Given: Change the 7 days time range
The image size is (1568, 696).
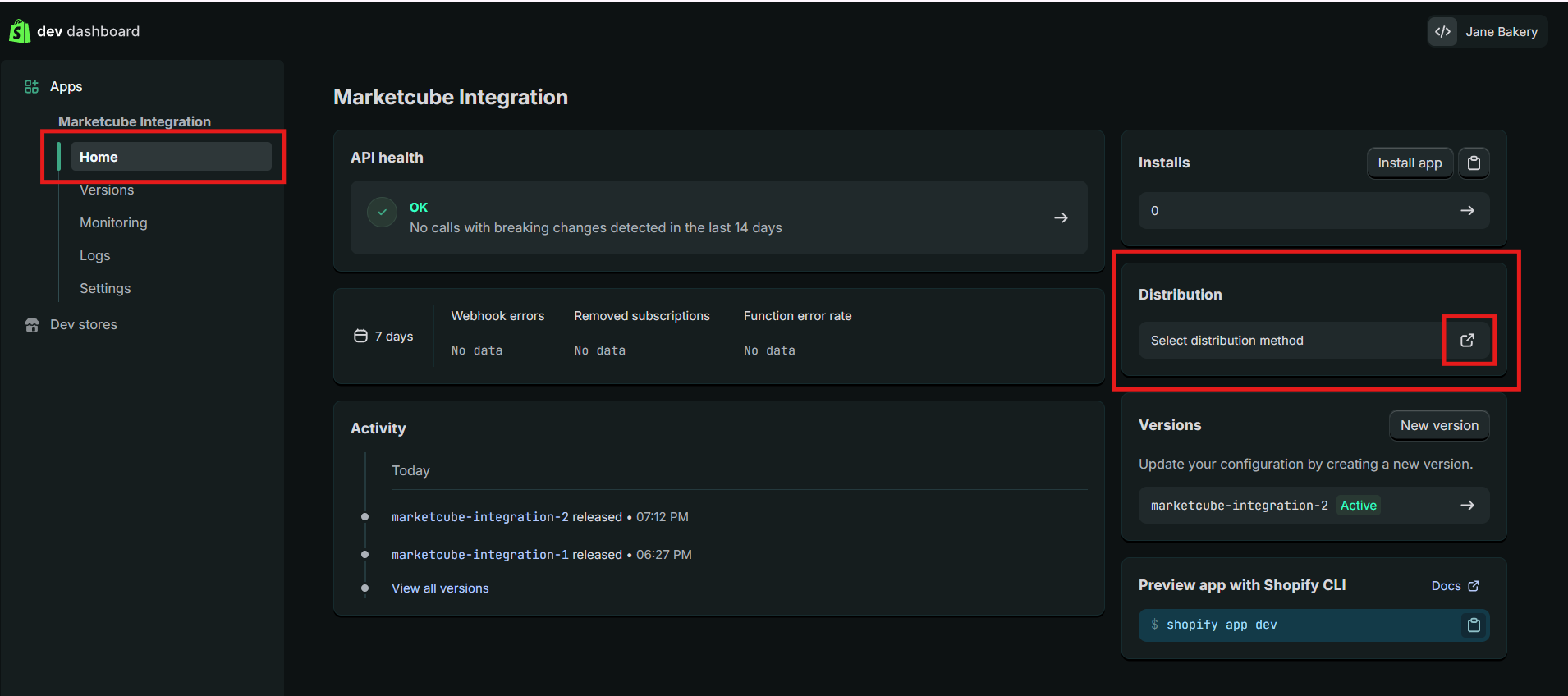Looking at the screenshot, I should pyautogui.click(x=383, y=336).
